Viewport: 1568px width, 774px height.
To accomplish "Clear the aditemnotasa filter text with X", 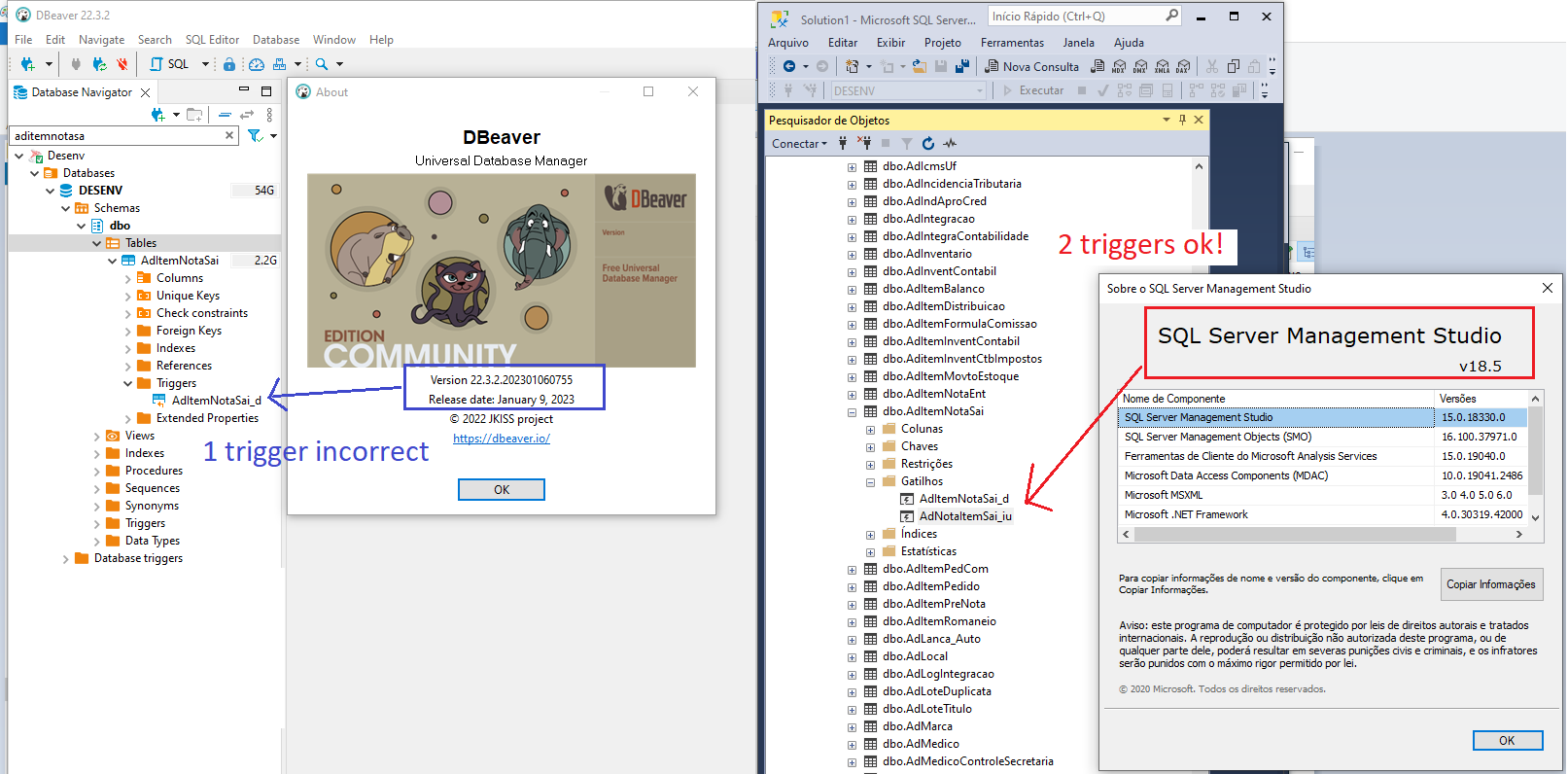I will pos(229,136).
